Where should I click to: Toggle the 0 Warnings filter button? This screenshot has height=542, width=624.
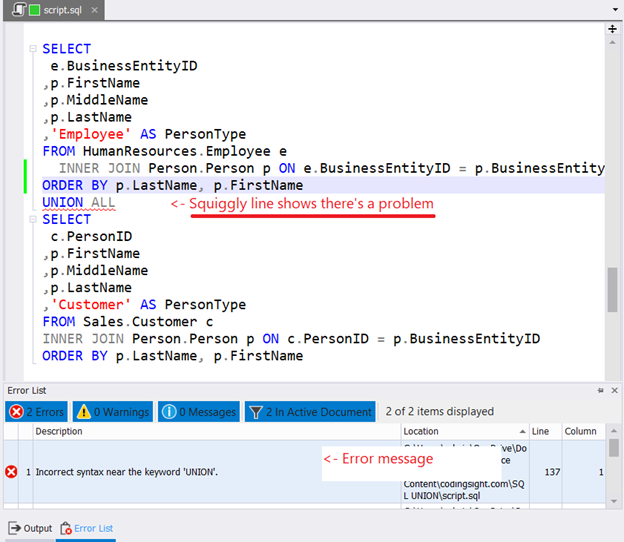point(113,411)
